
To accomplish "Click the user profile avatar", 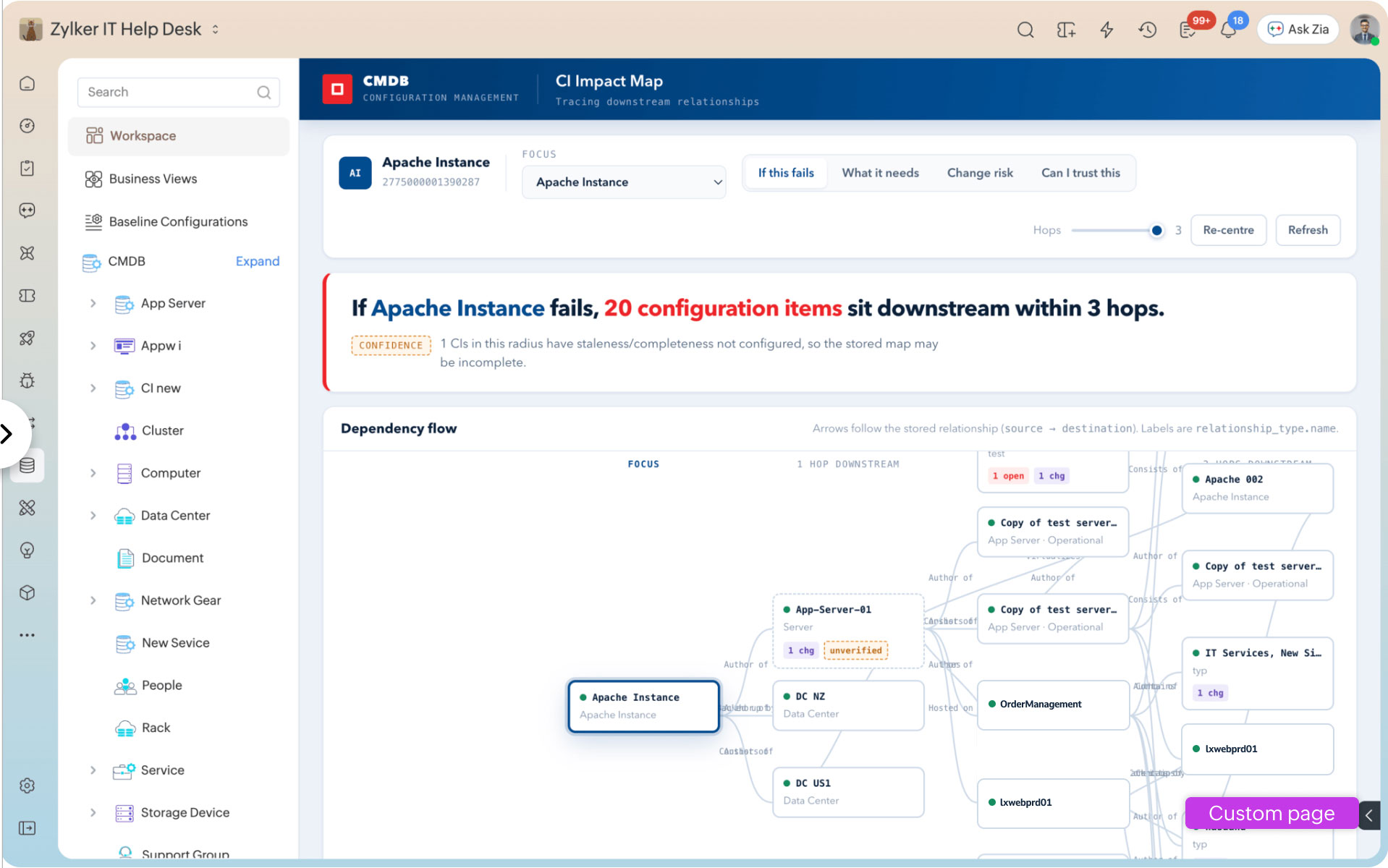I will 1364,30.
